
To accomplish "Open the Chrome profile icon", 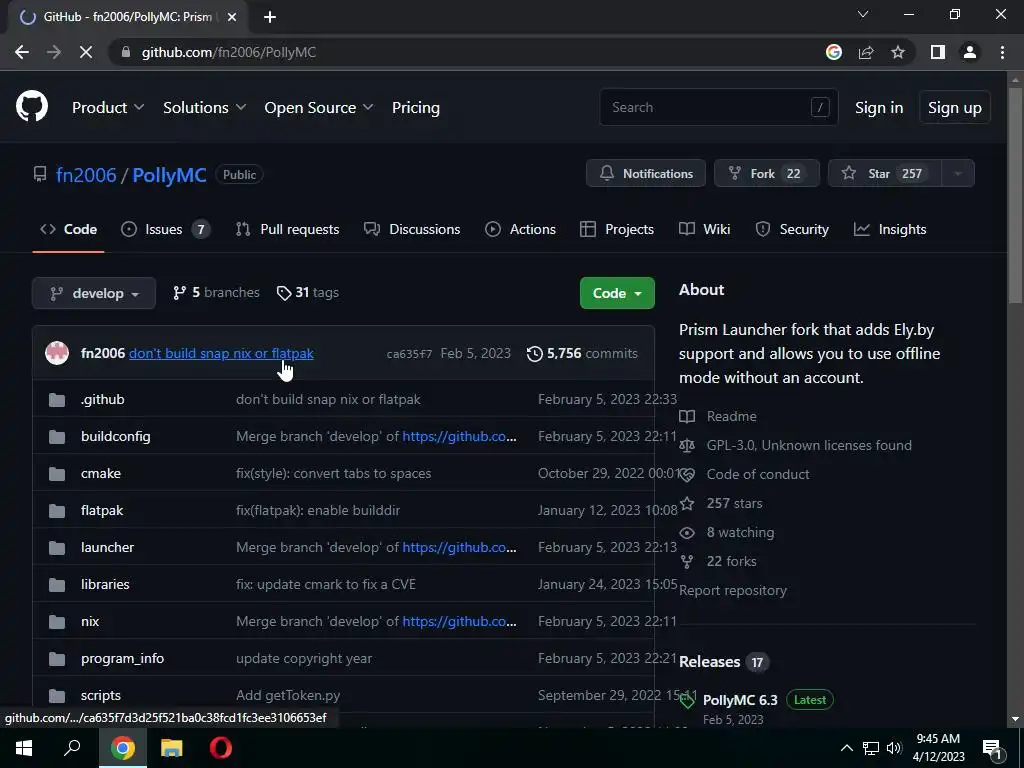I will [970, 52].
